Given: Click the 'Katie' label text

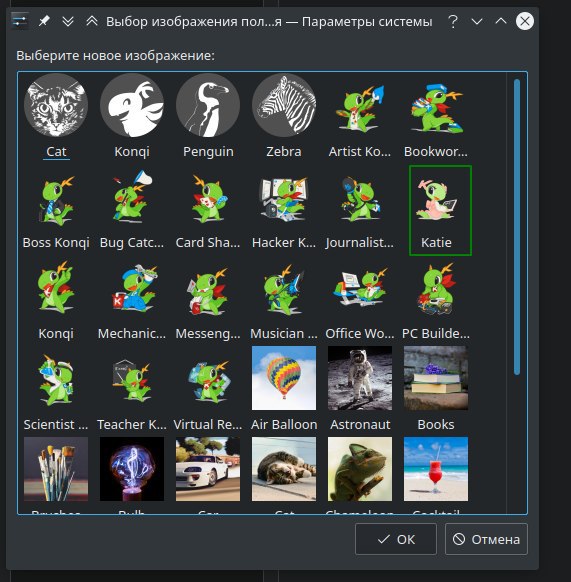Looking at the screenshot, I should (436, 242).
